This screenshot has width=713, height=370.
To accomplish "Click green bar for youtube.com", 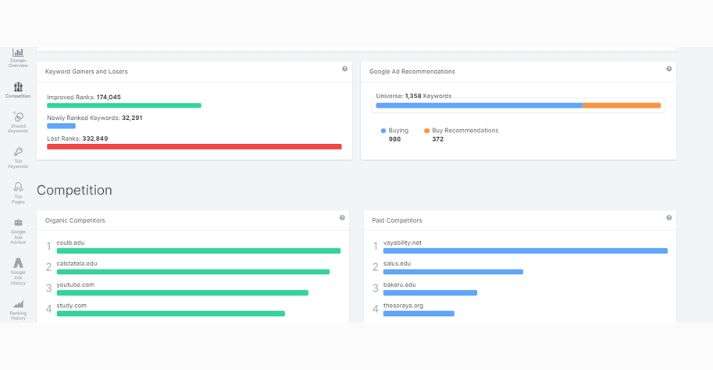I will pyautogui.click(x=182, y=293).
